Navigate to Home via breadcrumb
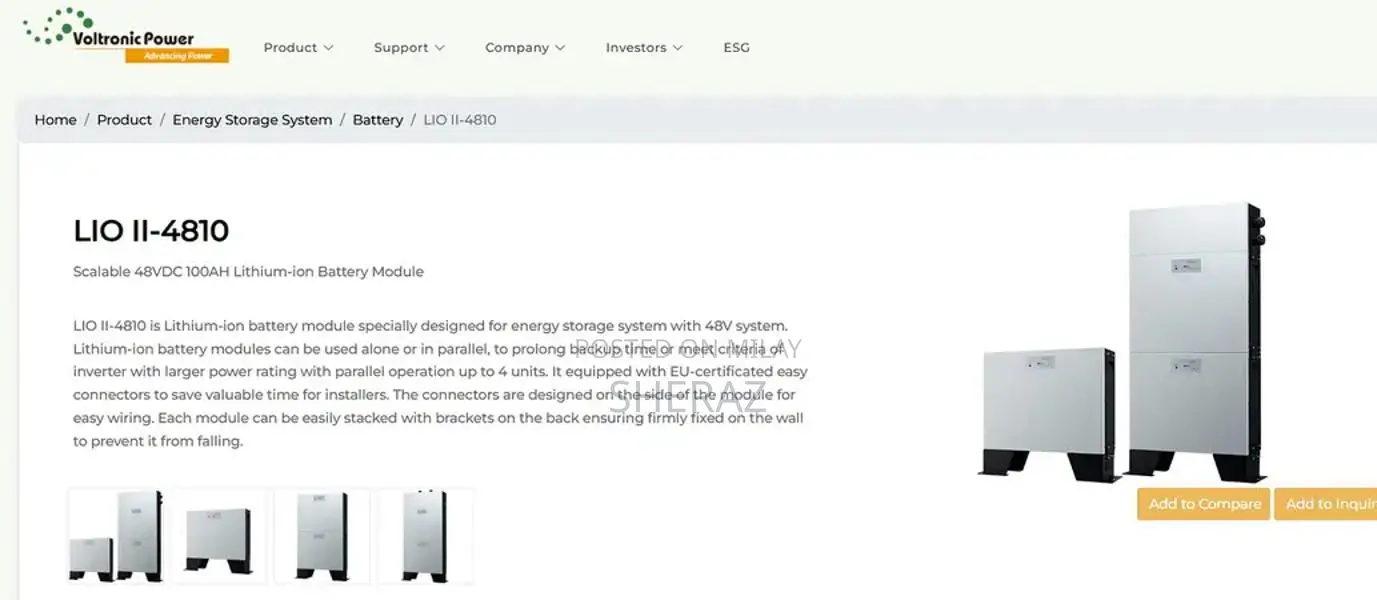Viewport: 1377px width, 600px height. click(55, 119)
